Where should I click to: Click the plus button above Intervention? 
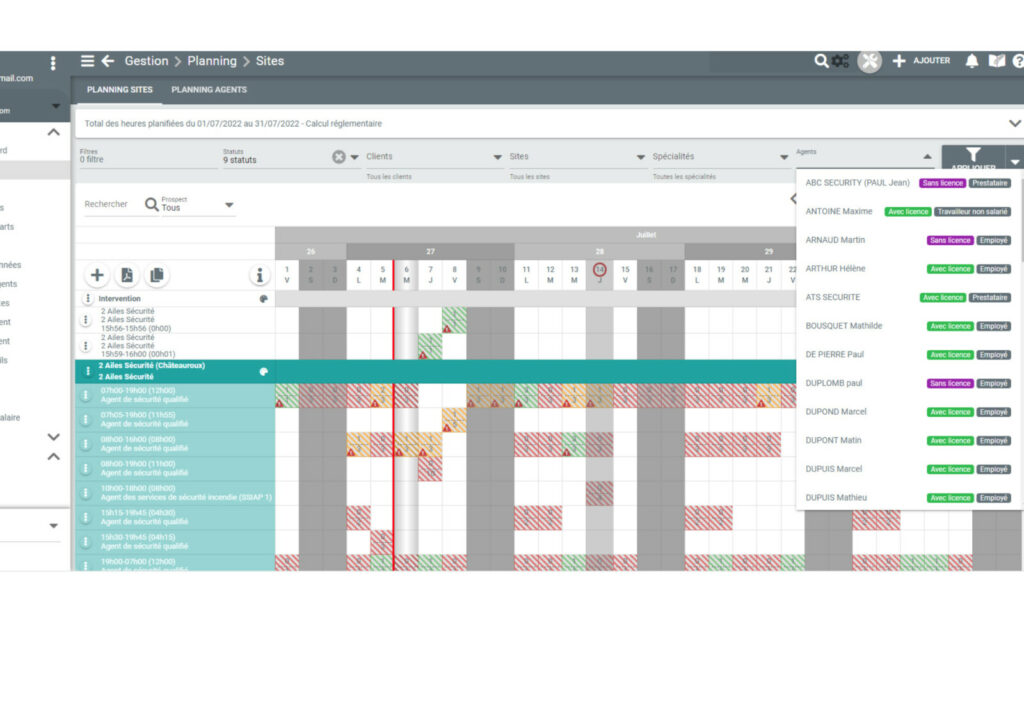pos(97,275)
